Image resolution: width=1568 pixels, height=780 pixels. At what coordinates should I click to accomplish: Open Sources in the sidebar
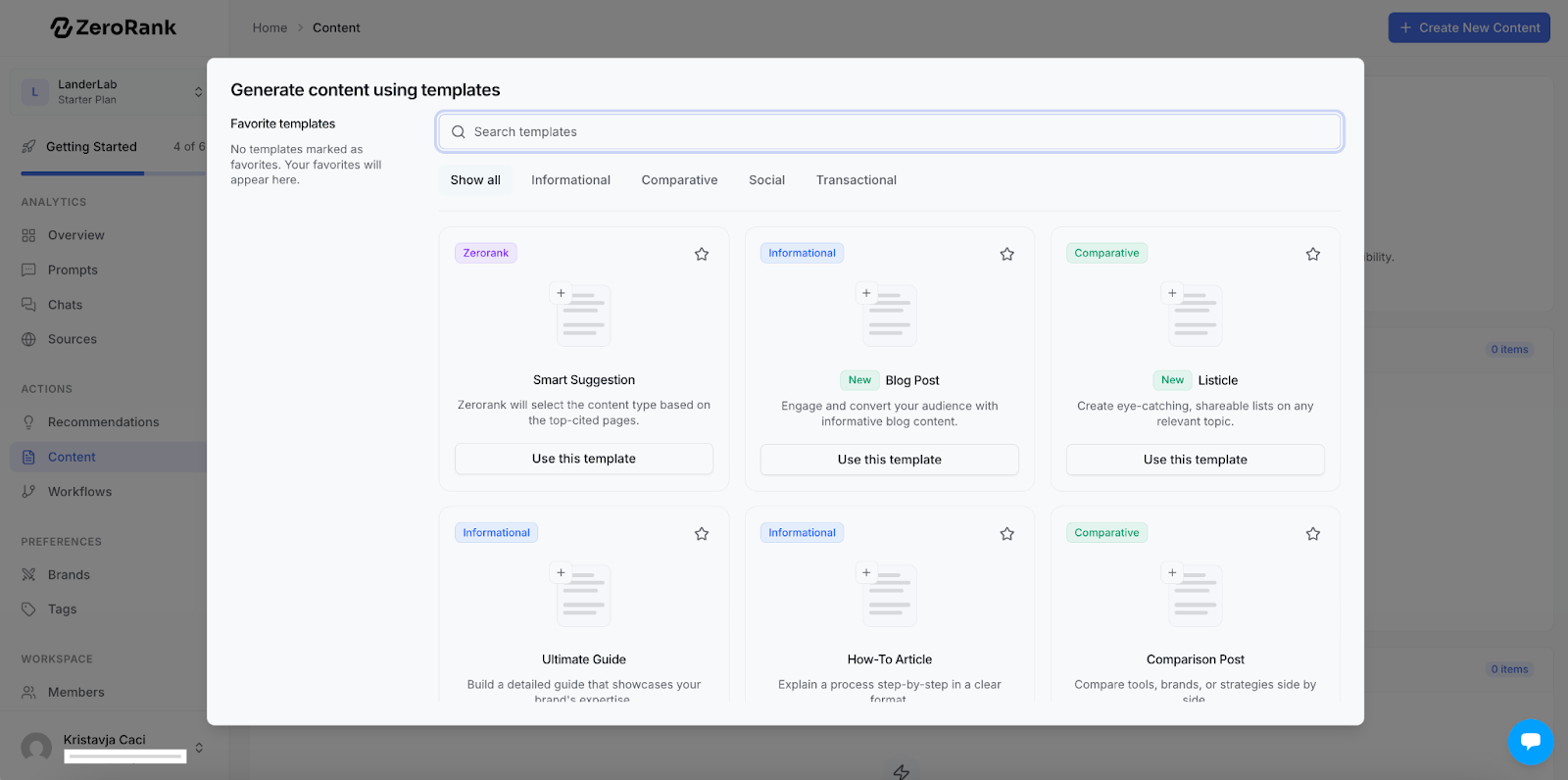pyautogui.click(x=73, y=339)
